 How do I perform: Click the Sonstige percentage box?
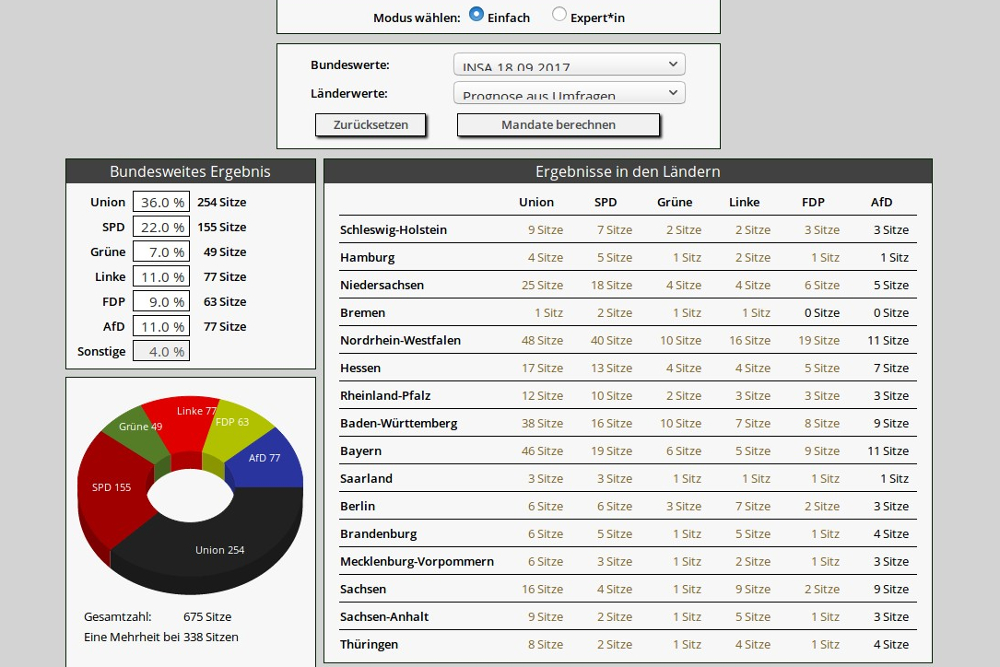coord(161,352)
